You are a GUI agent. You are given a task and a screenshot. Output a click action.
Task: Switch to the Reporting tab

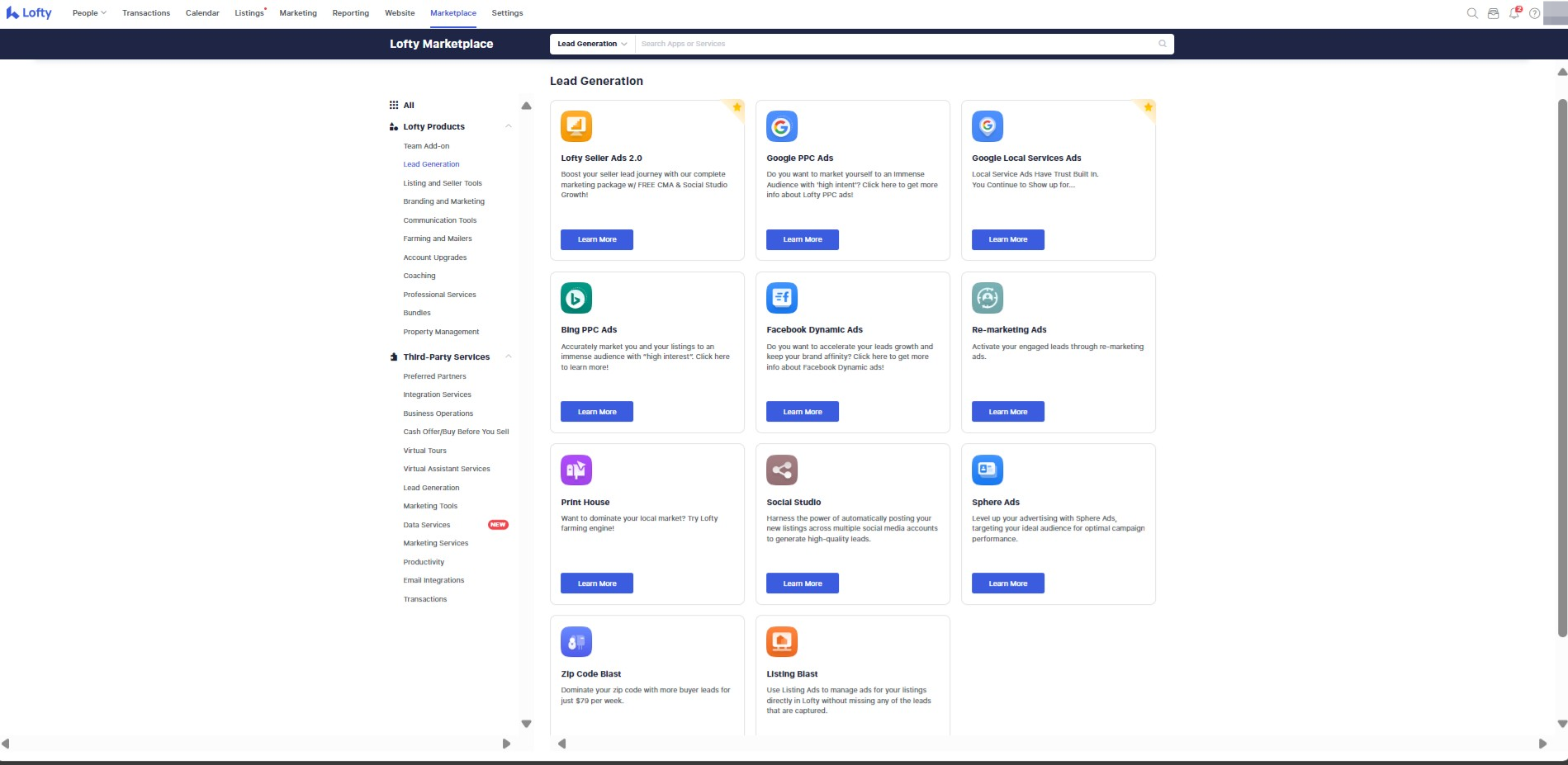pos(350,13)
